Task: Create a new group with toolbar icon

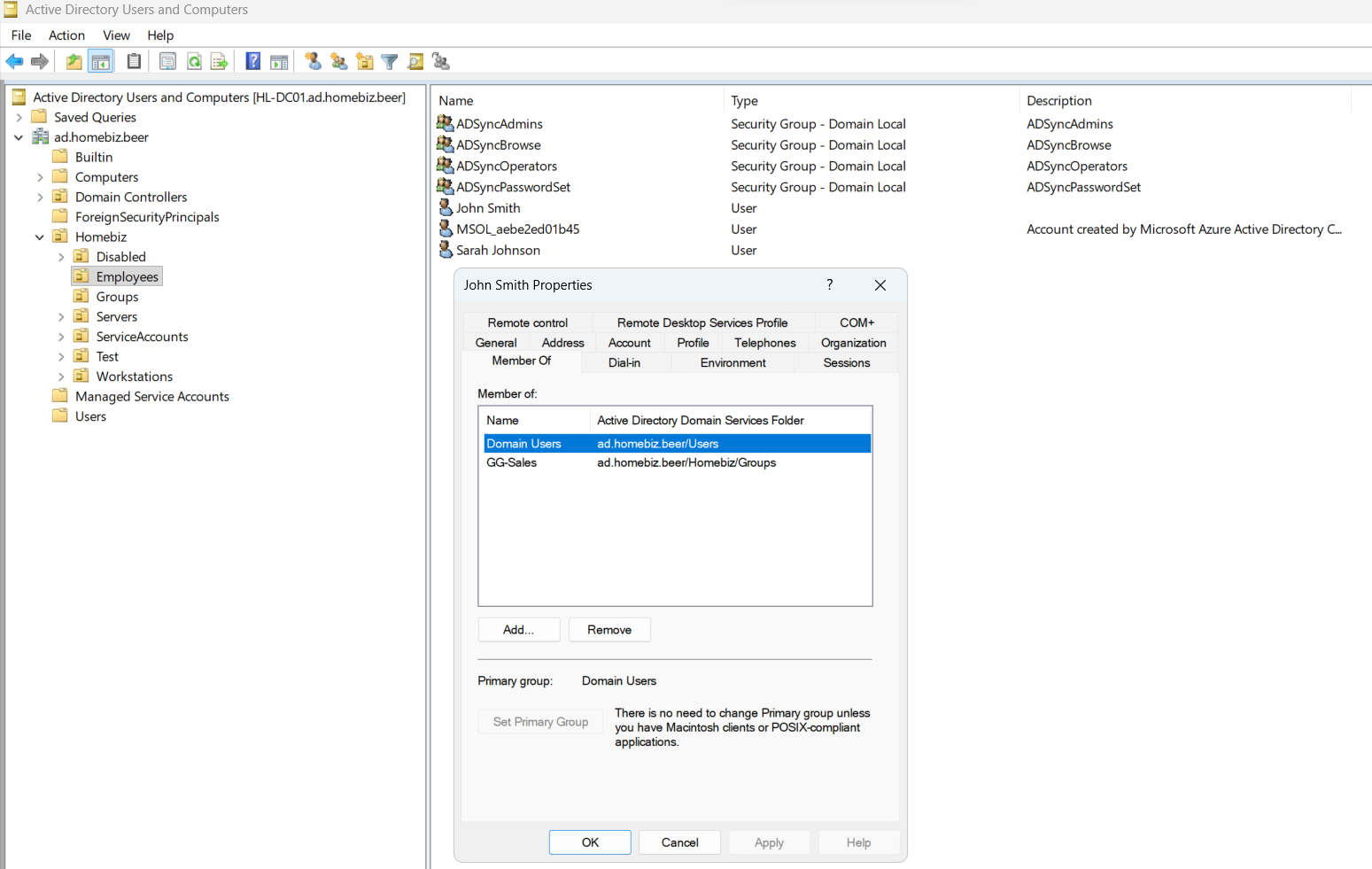Action: (x=338, y=61)
